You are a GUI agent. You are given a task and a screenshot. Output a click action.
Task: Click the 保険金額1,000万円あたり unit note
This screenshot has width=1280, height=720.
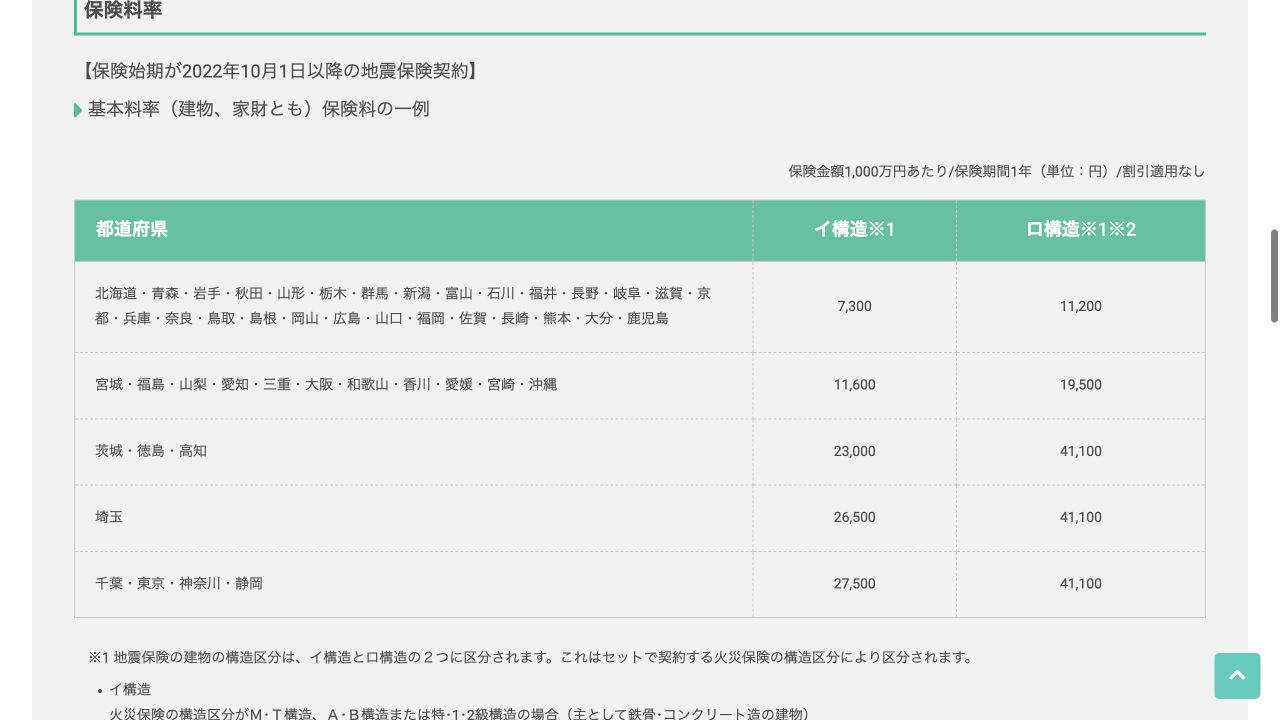coord(996,171)
